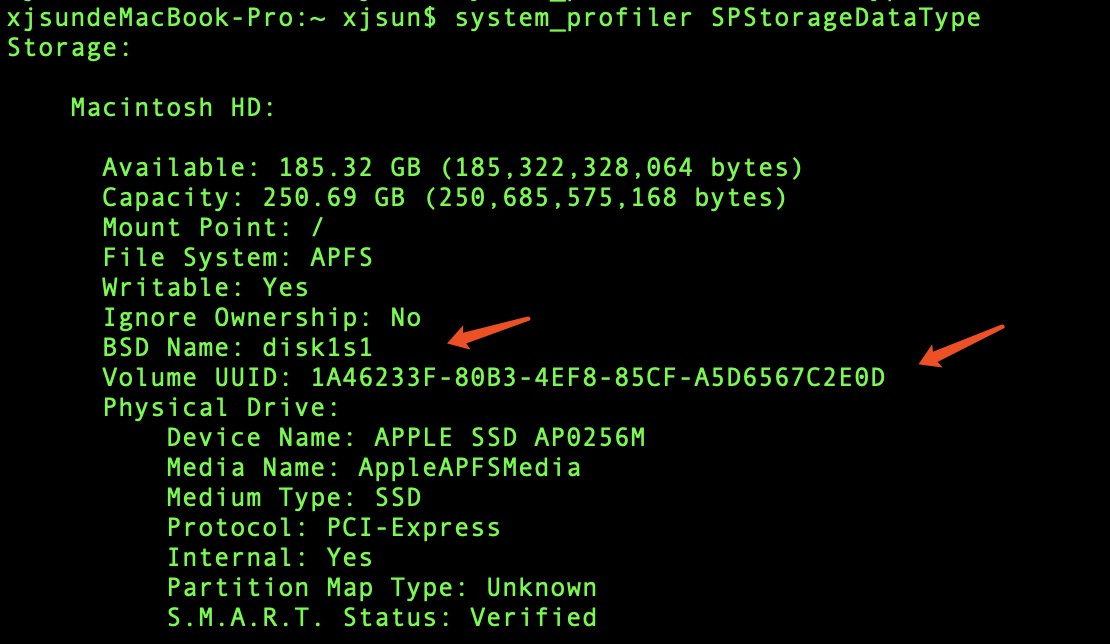Image resolution: width=1110 pixels, height=644 pixels.
Task: Click the Macintosh HD heading line
Action: [x=173, y=108]
